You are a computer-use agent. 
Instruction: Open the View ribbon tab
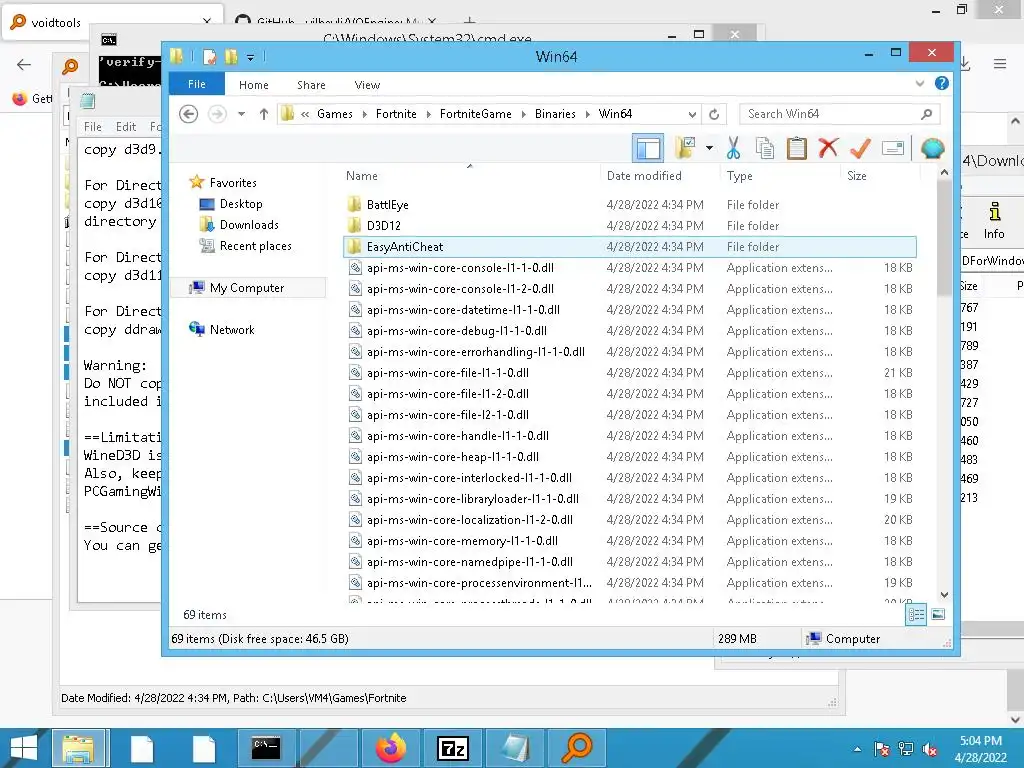367,85
